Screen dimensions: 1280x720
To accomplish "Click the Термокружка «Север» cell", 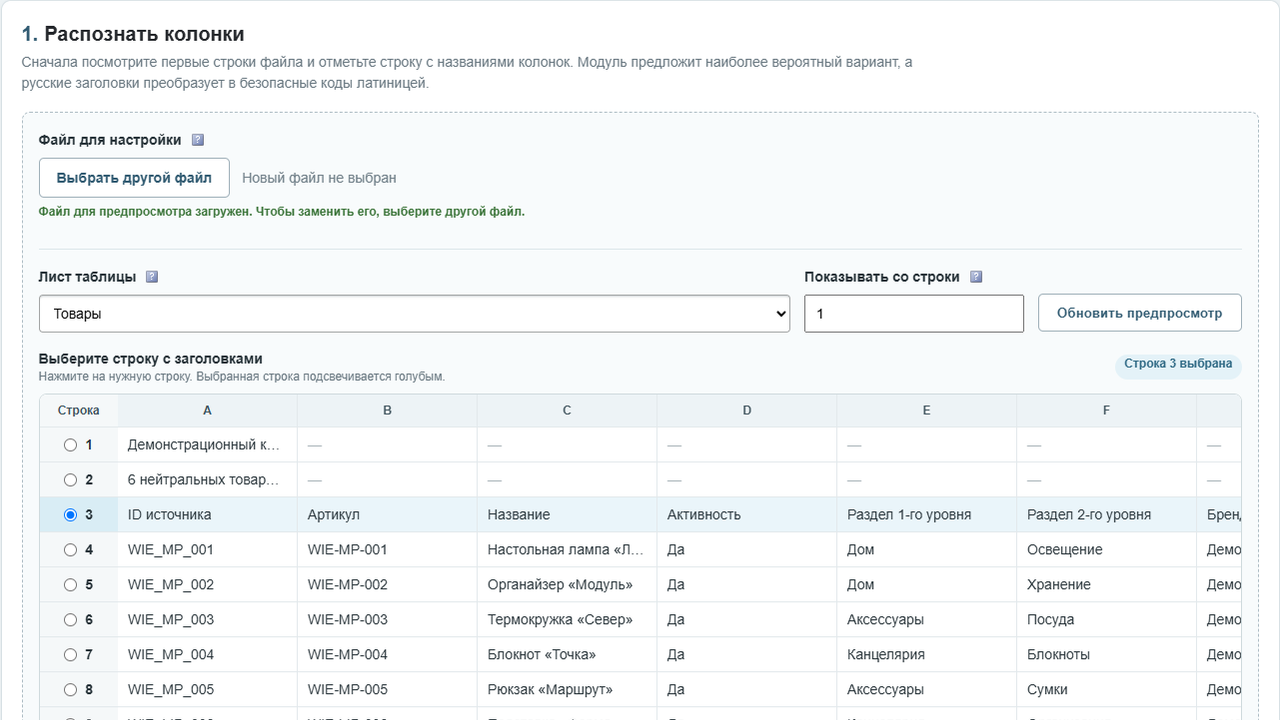I will click(x=567, y=620).
